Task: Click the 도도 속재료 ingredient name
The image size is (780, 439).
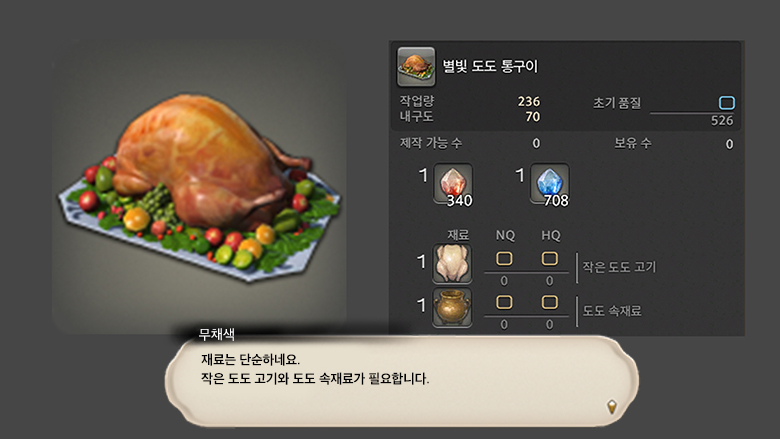Action: click(612, 311)
